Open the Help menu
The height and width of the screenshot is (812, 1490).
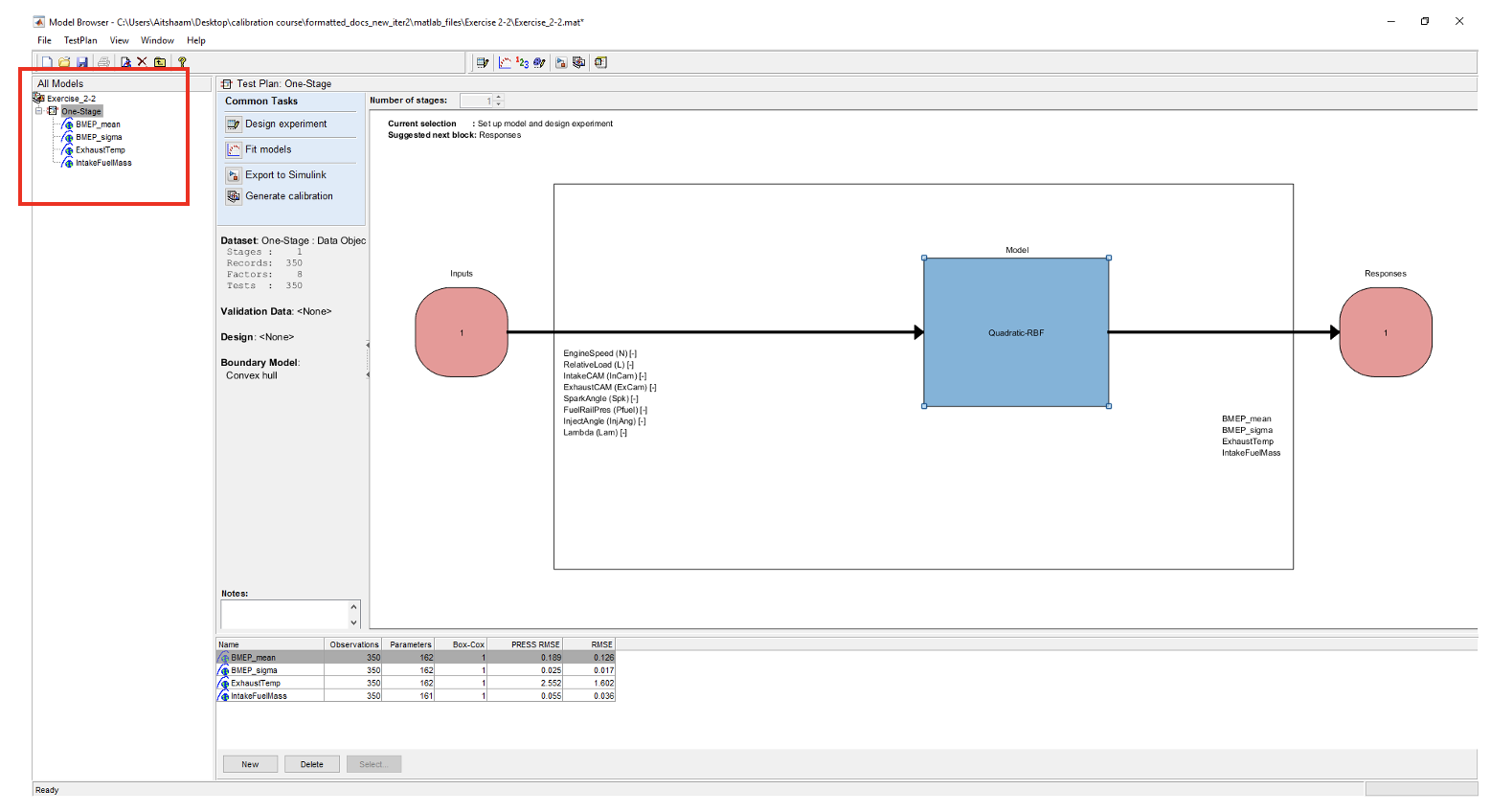tap(196, 40)
